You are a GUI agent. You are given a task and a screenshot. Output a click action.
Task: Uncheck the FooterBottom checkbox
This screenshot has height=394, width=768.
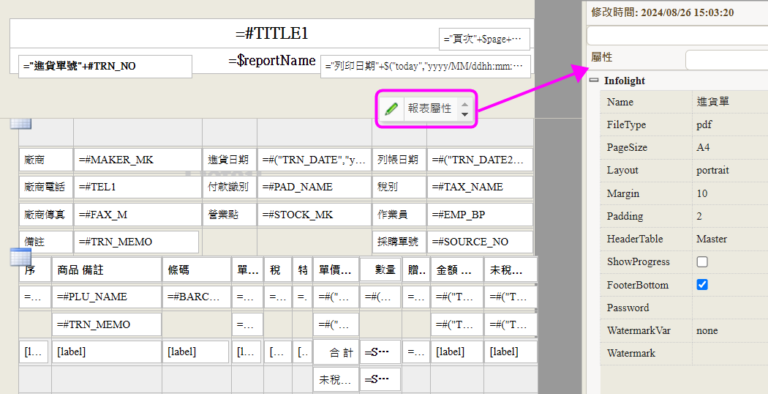702,285
